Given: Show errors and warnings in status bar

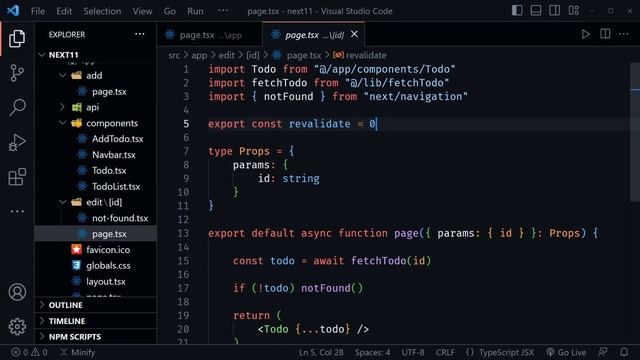Looking at the screenshot, I should 29,352.
